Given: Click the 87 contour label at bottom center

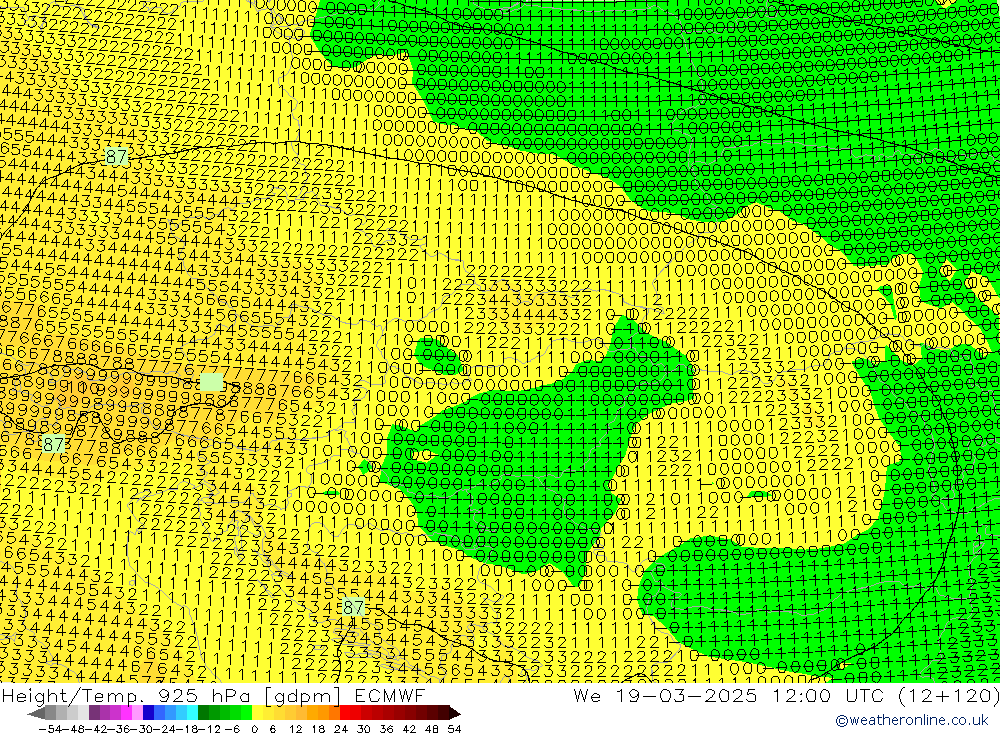Looking at the screenshot, I should coord(353,607).
